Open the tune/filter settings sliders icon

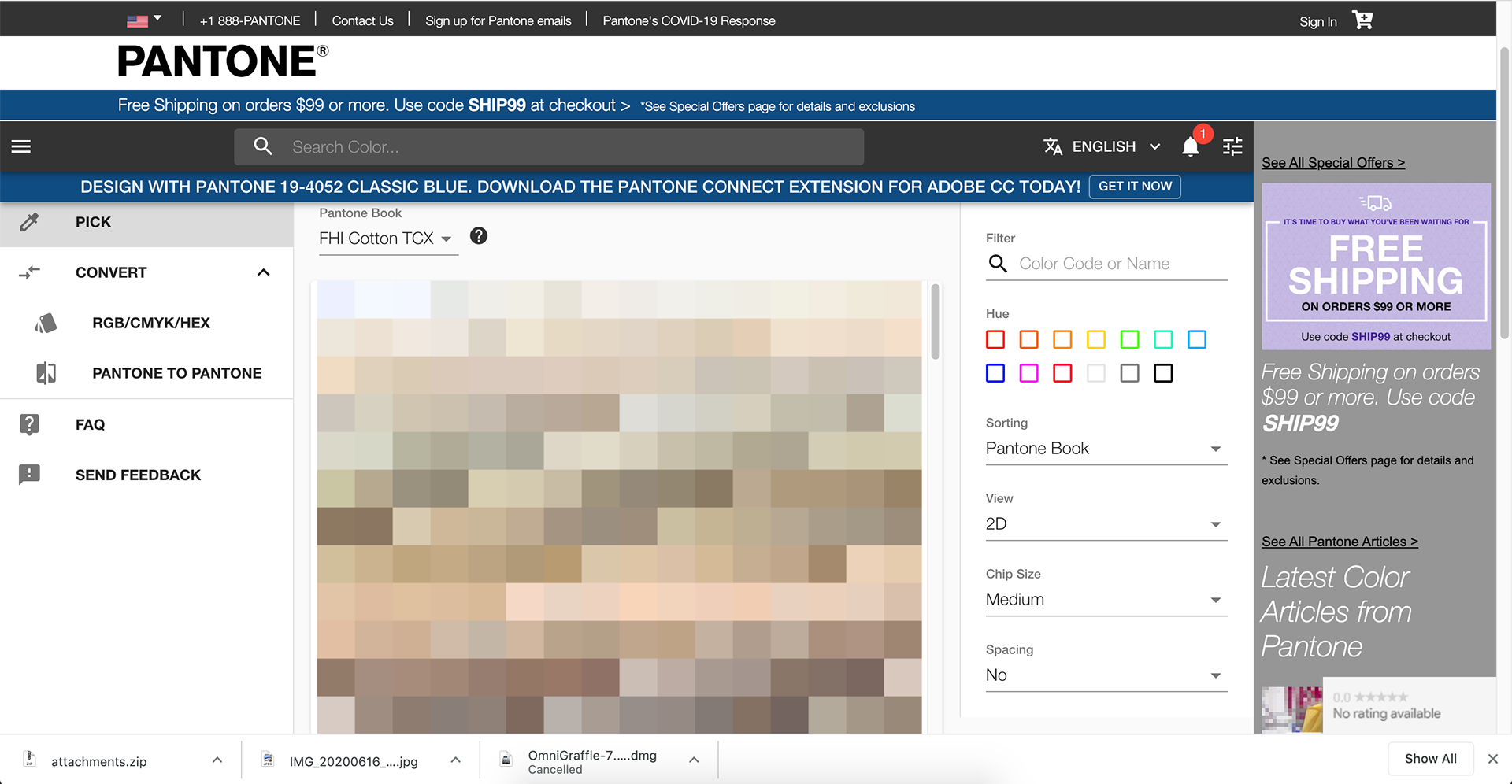1232,146
